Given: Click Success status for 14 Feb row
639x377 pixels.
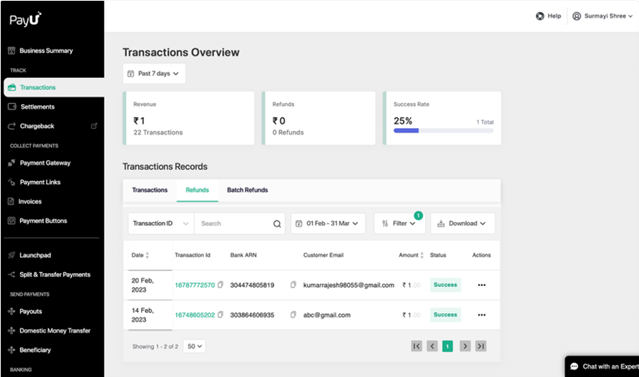Looking at the screenshot, I should (x=445, y=315).
